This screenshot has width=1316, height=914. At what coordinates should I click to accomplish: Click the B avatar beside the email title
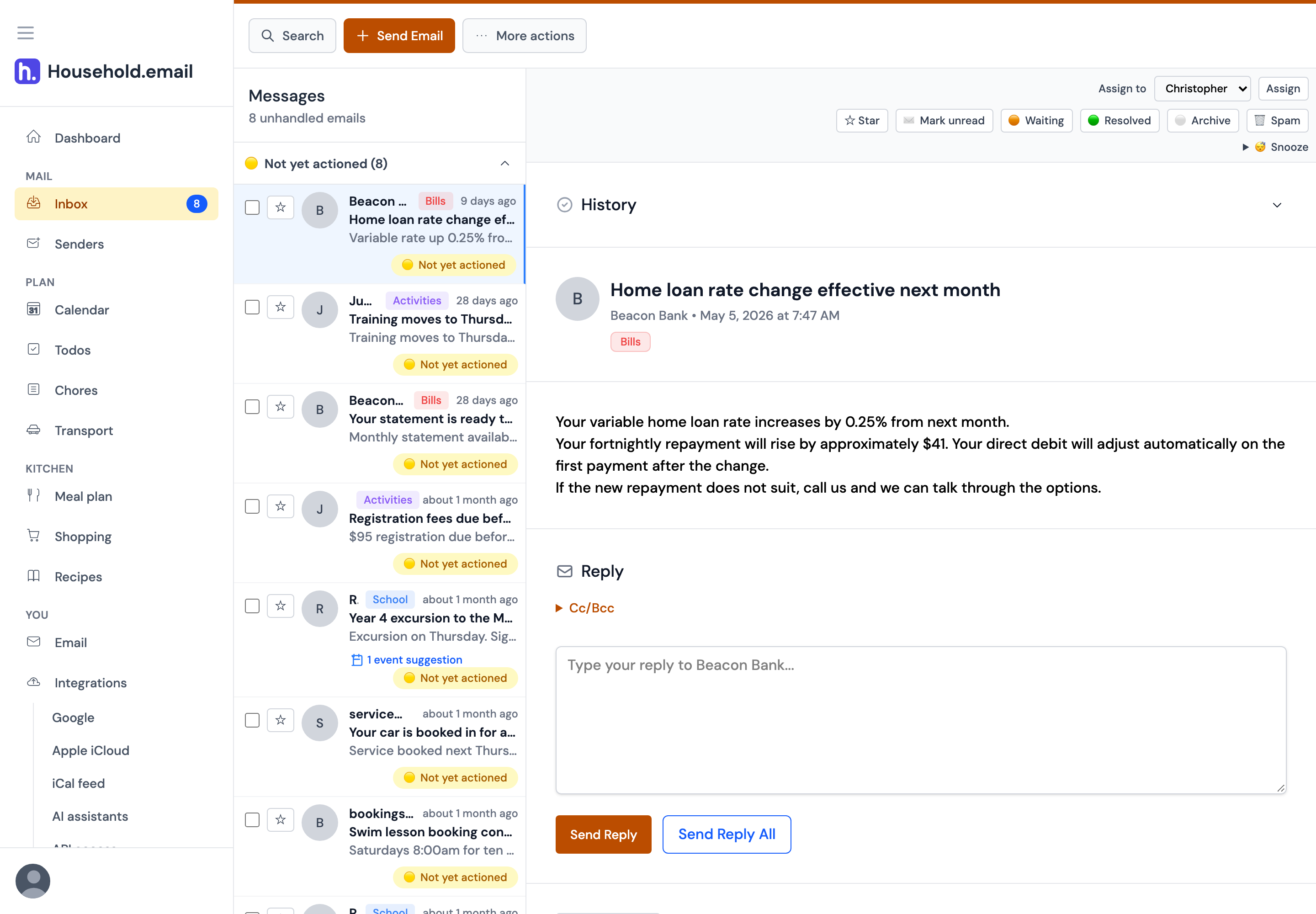[577, 298]
